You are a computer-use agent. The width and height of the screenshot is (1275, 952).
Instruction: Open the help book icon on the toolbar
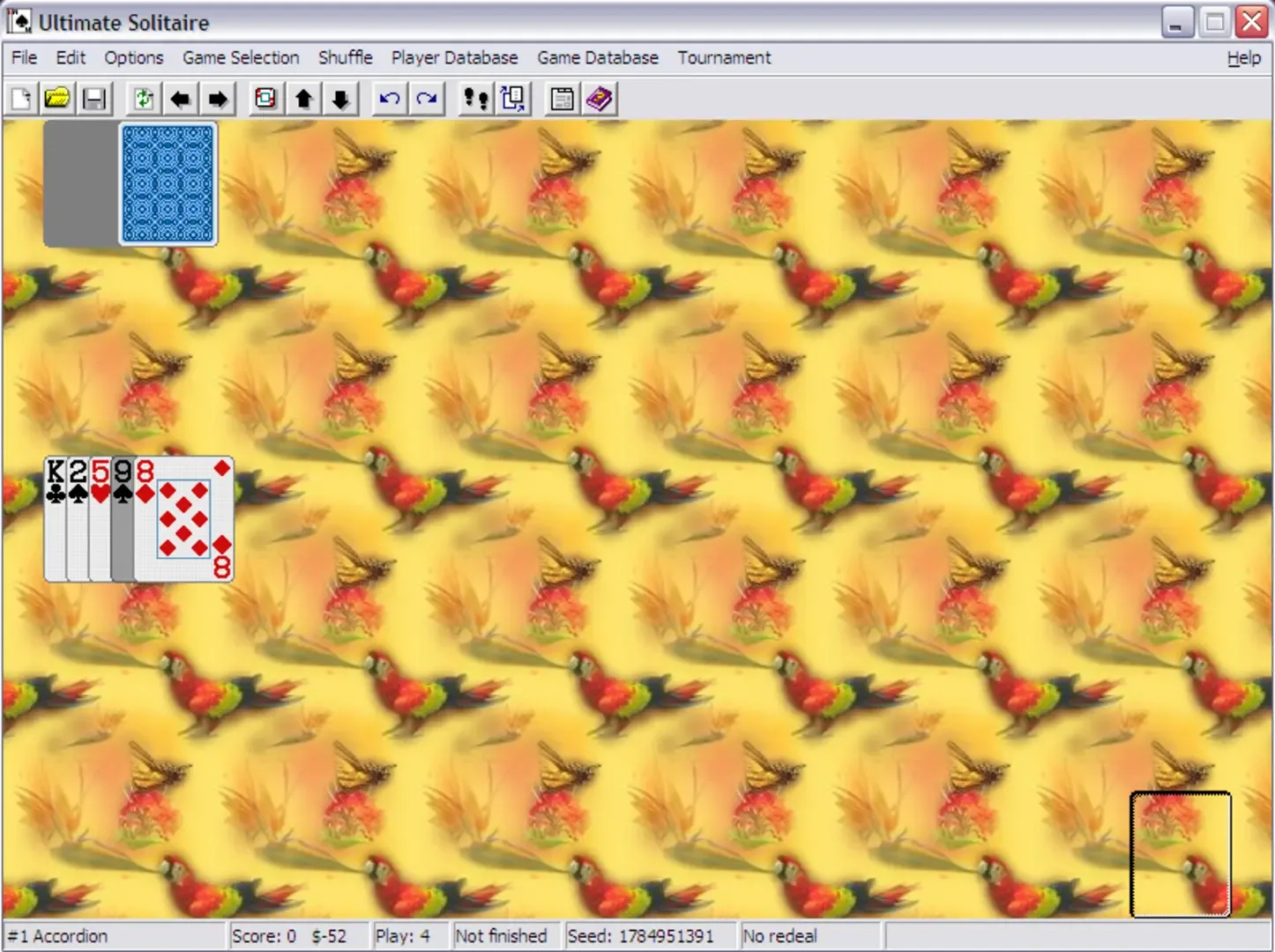click(600, 99)
